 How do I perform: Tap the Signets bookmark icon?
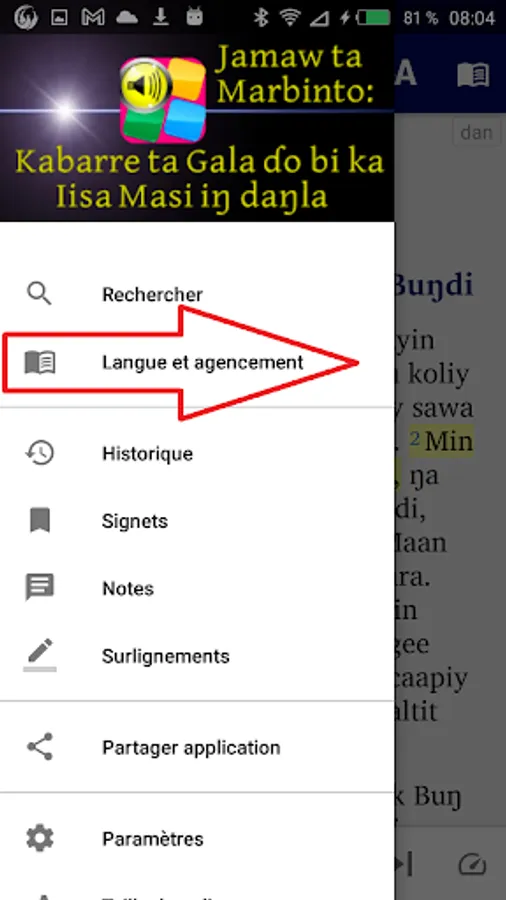pyautogui.click(x=40, y=521)
